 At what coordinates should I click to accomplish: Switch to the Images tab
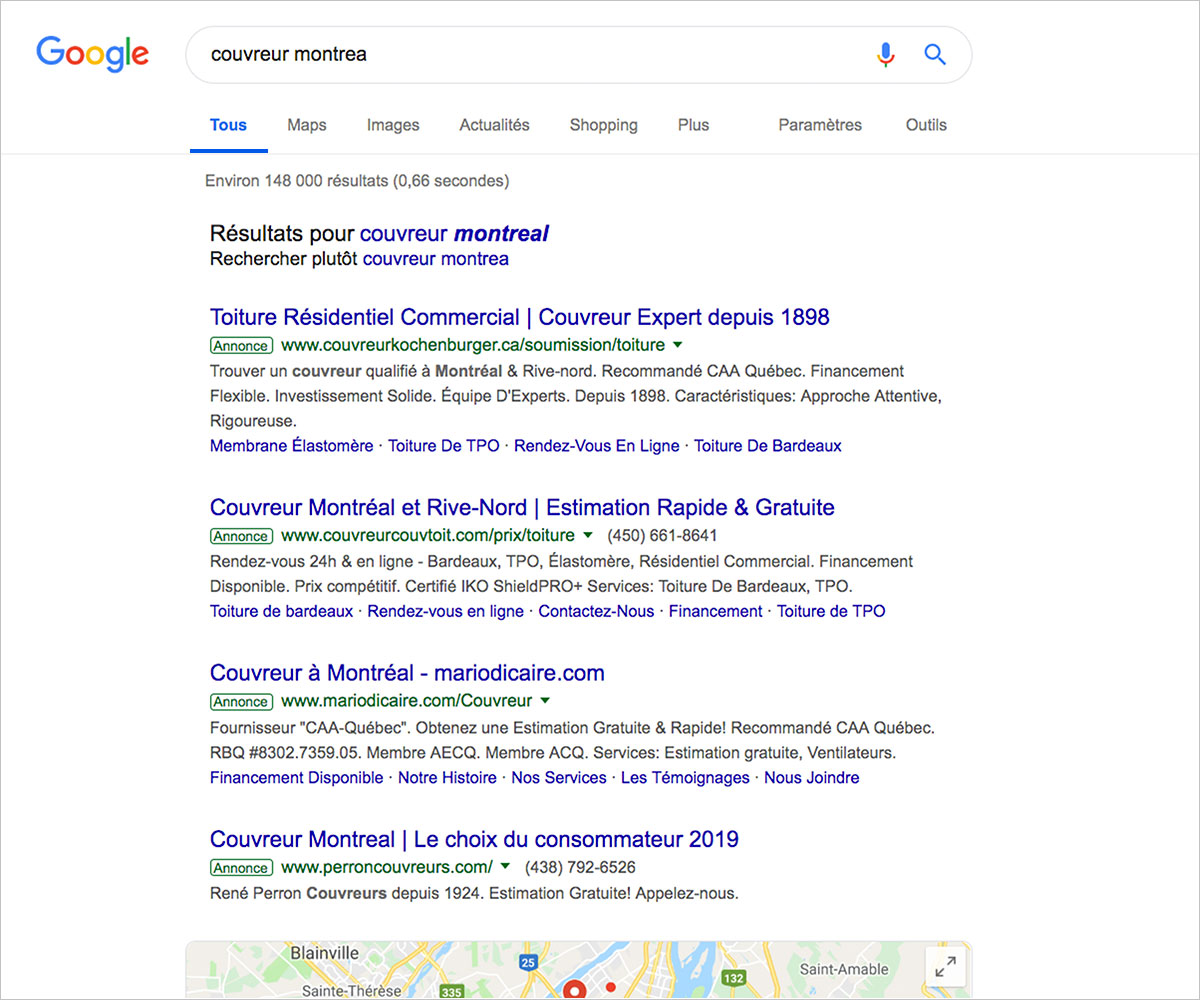click(392, 124)
